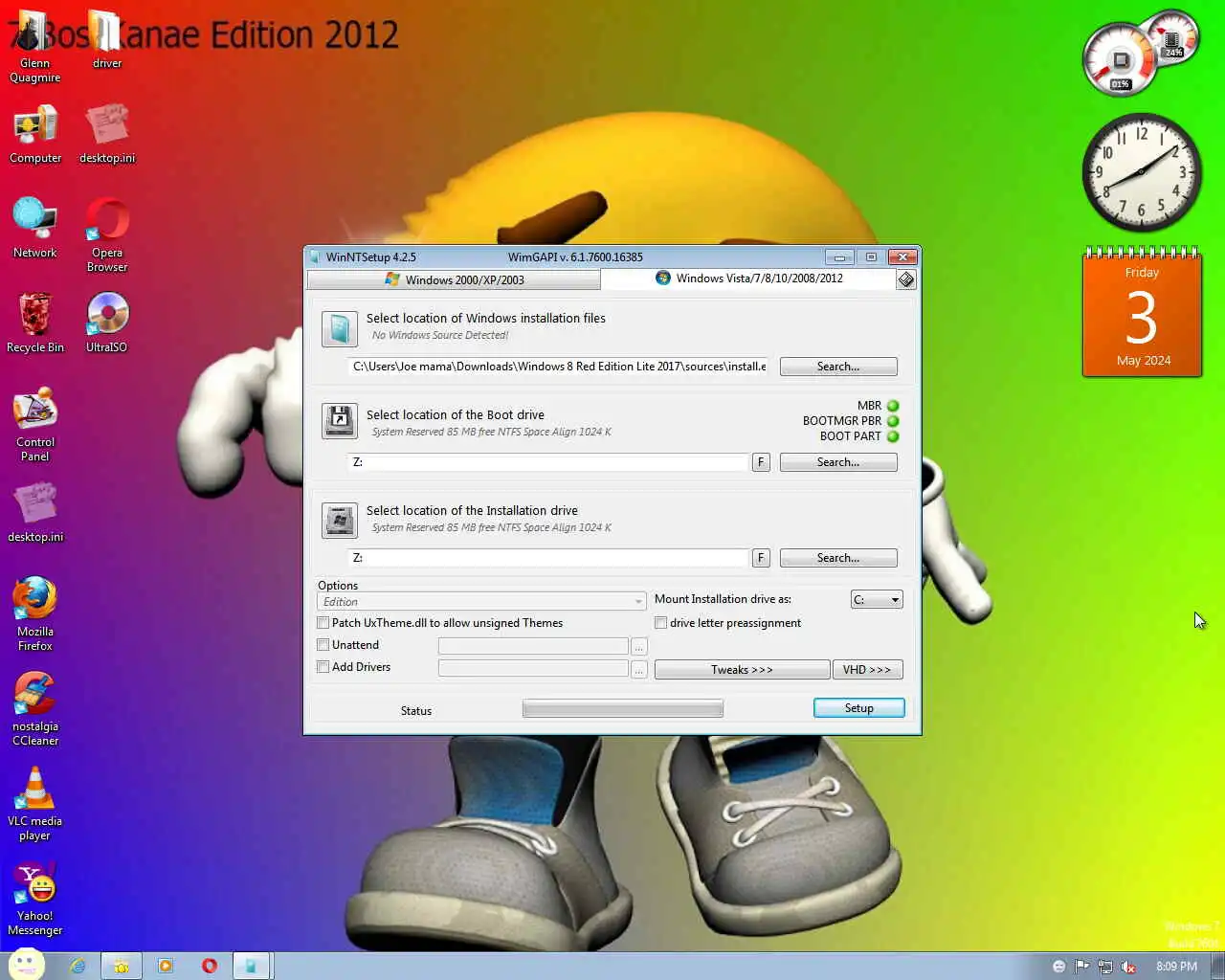Open Internet Explorer from the taskbar
The height and width of the screenshot is (980, 1225).
point(78,966)
